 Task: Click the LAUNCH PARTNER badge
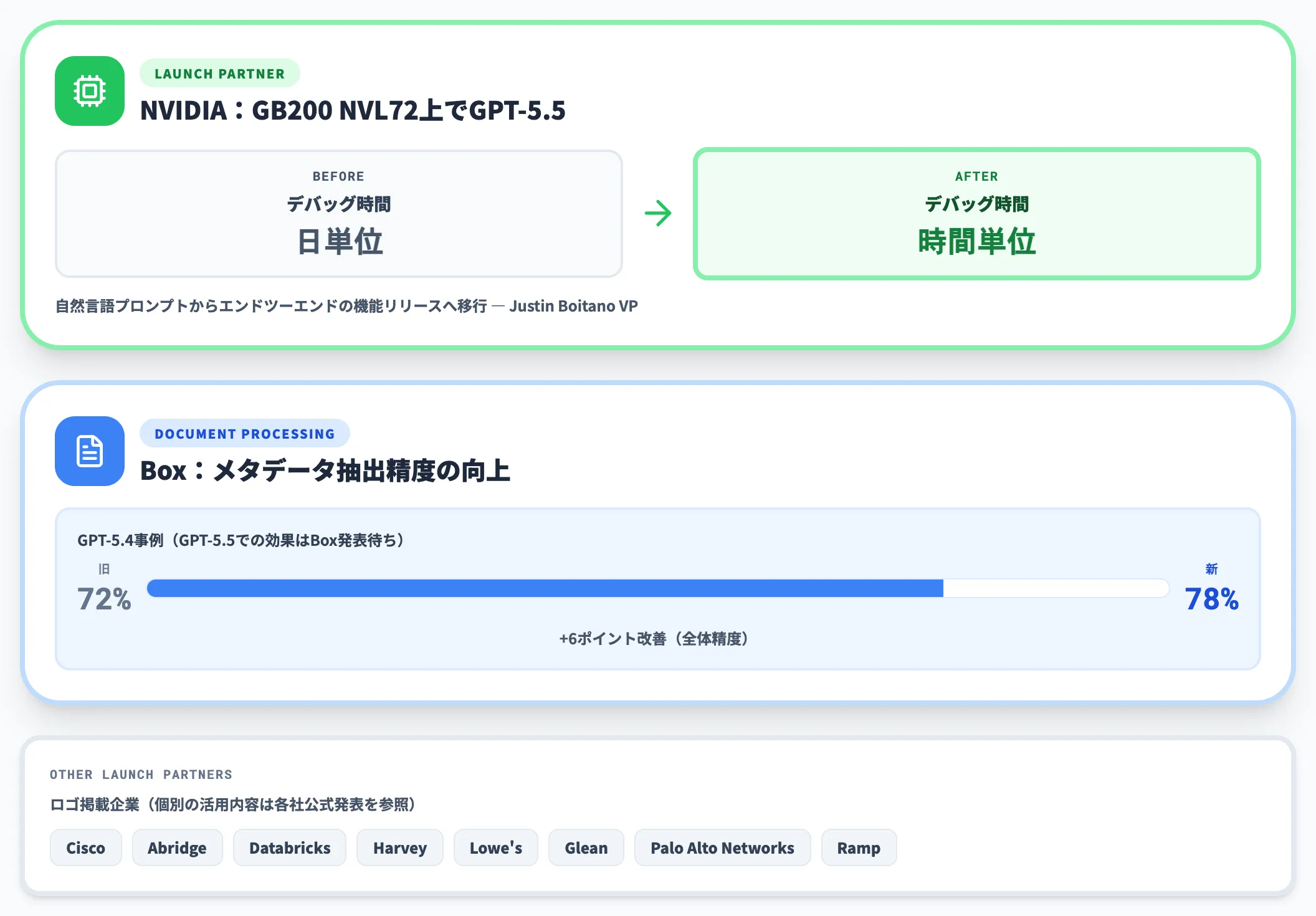[x=220, y=73]
